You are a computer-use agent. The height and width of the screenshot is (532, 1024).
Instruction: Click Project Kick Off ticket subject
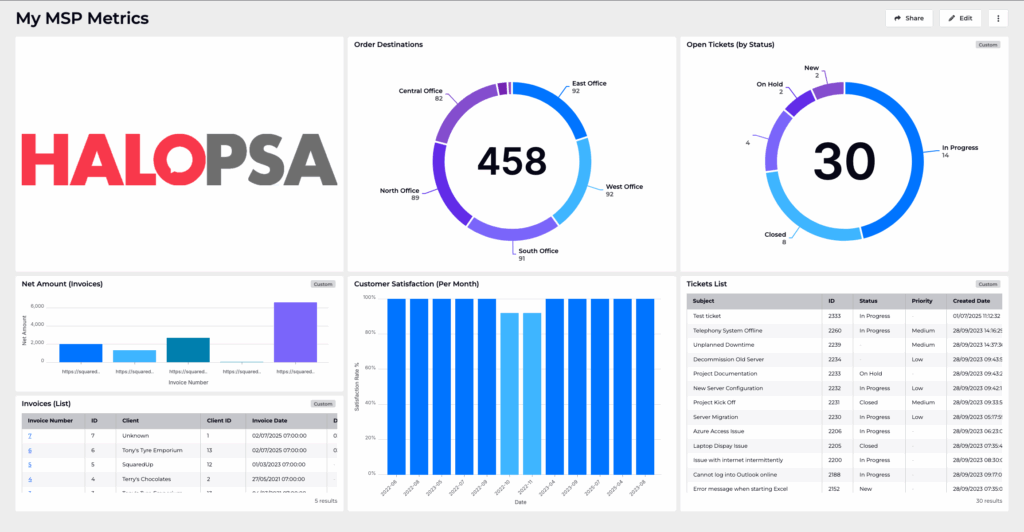click(x=714, y=402)
